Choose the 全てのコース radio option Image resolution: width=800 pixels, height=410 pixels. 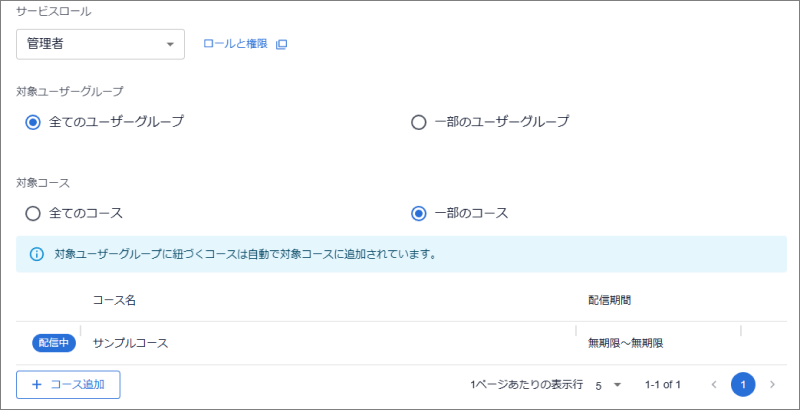coord(33,213)
